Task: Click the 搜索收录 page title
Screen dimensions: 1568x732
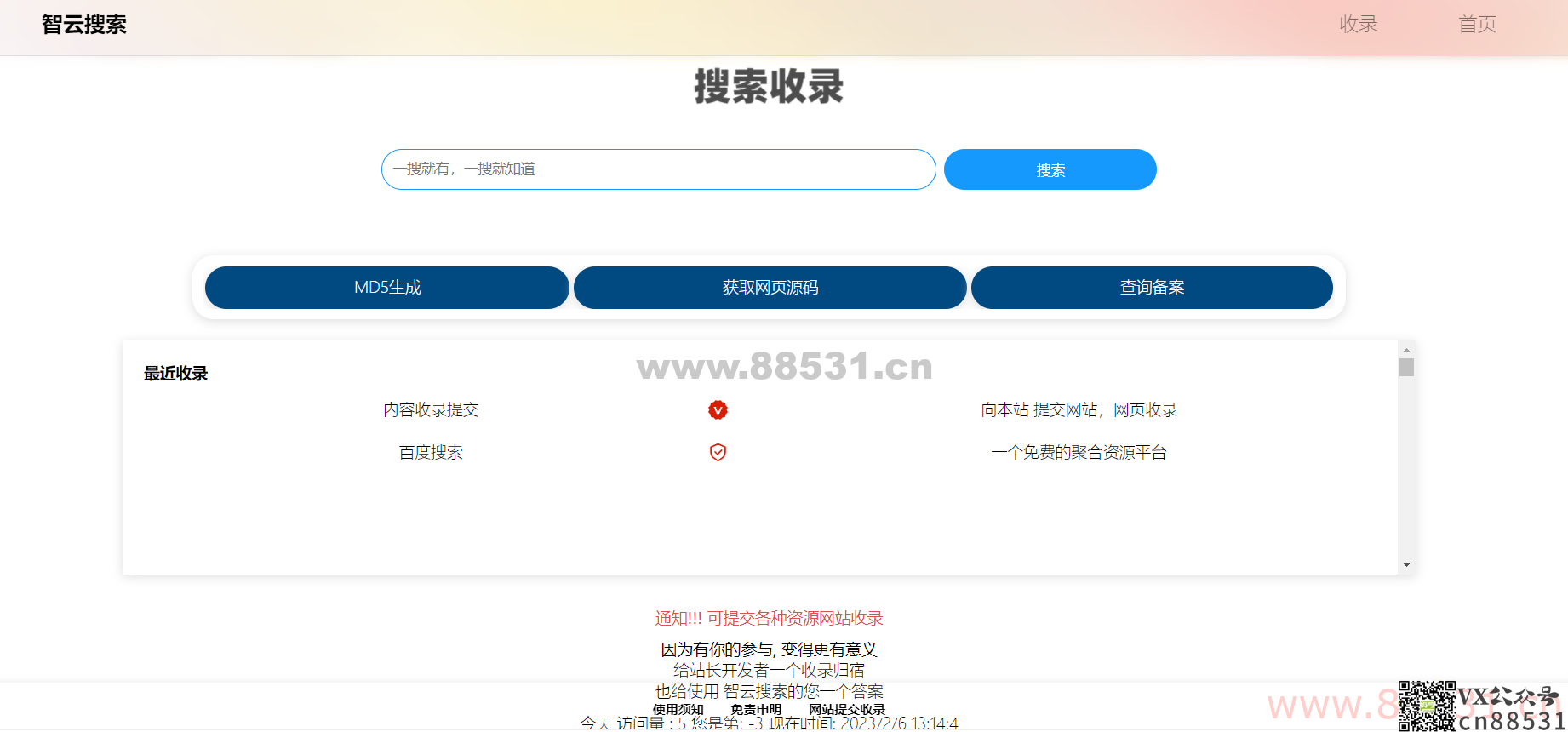Action: coord(770,87)
